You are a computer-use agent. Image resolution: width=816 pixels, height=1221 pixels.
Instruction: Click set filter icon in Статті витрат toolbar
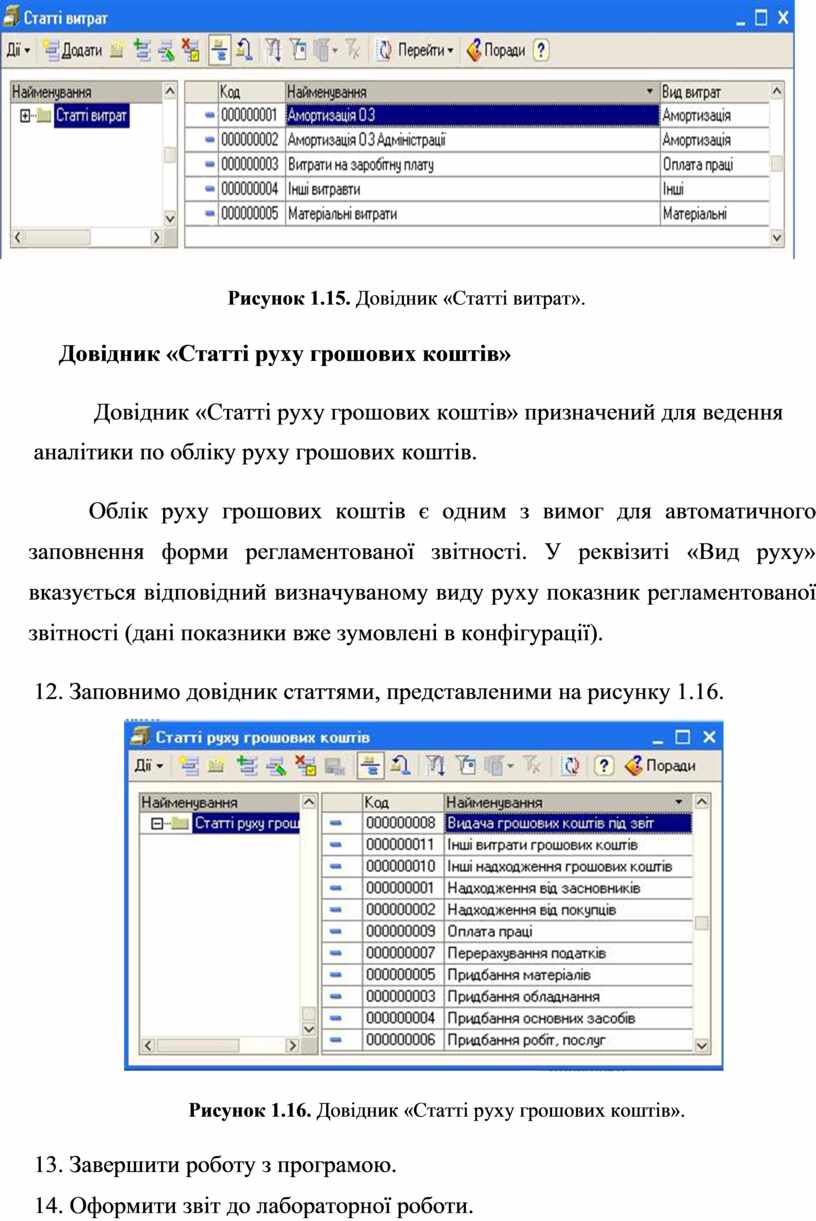[x=274, y=50]
